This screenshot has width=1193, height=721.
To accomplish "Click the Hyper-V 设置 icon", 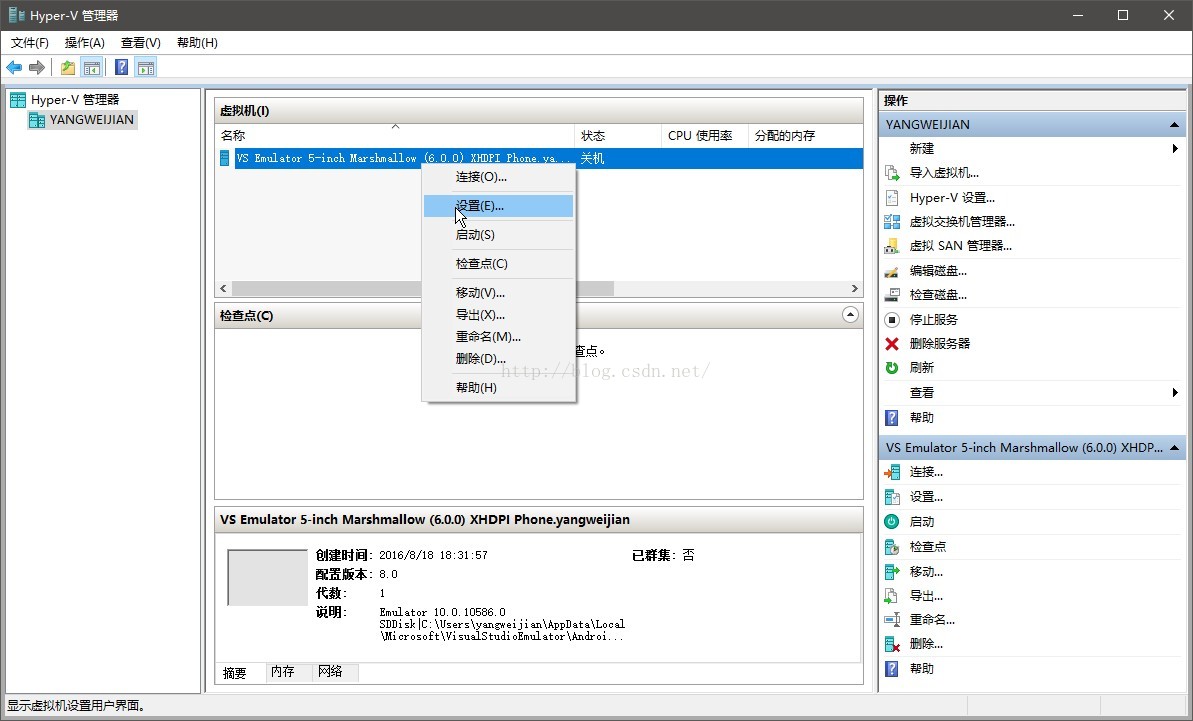I will coord(892,198).
